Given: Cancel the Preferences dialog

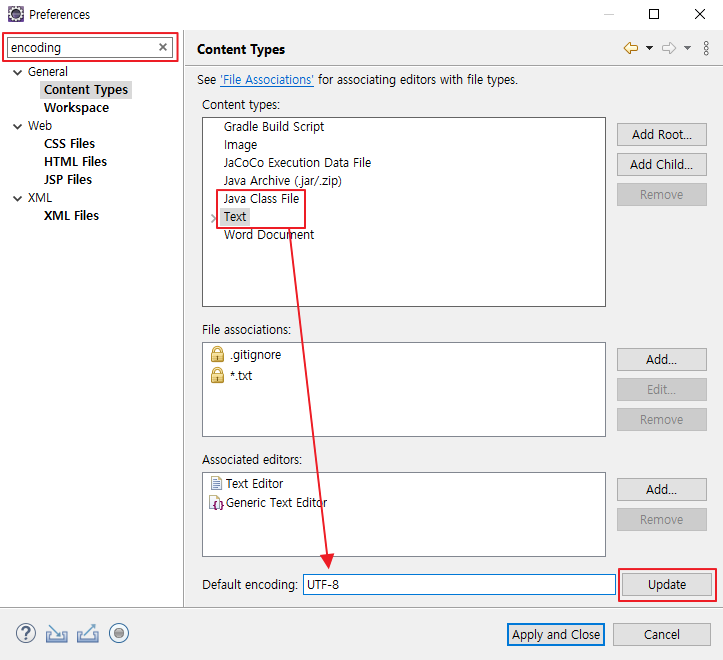Looking at the screenshot, I should (x=662, y=635).
